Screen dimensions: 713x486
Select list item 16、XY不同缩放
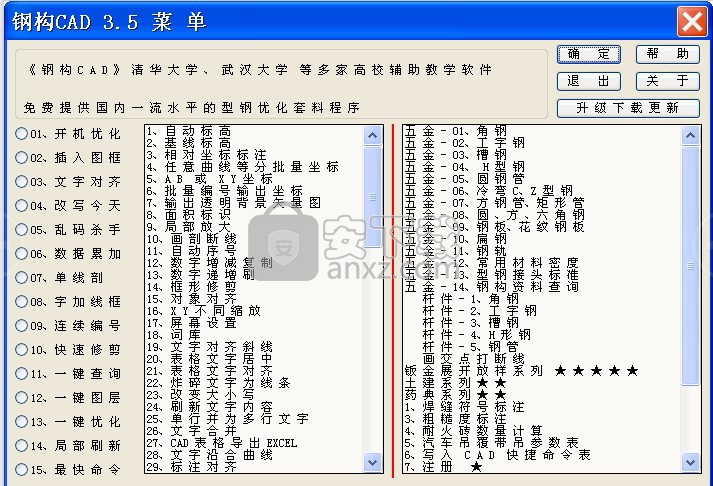coord(203,311)
